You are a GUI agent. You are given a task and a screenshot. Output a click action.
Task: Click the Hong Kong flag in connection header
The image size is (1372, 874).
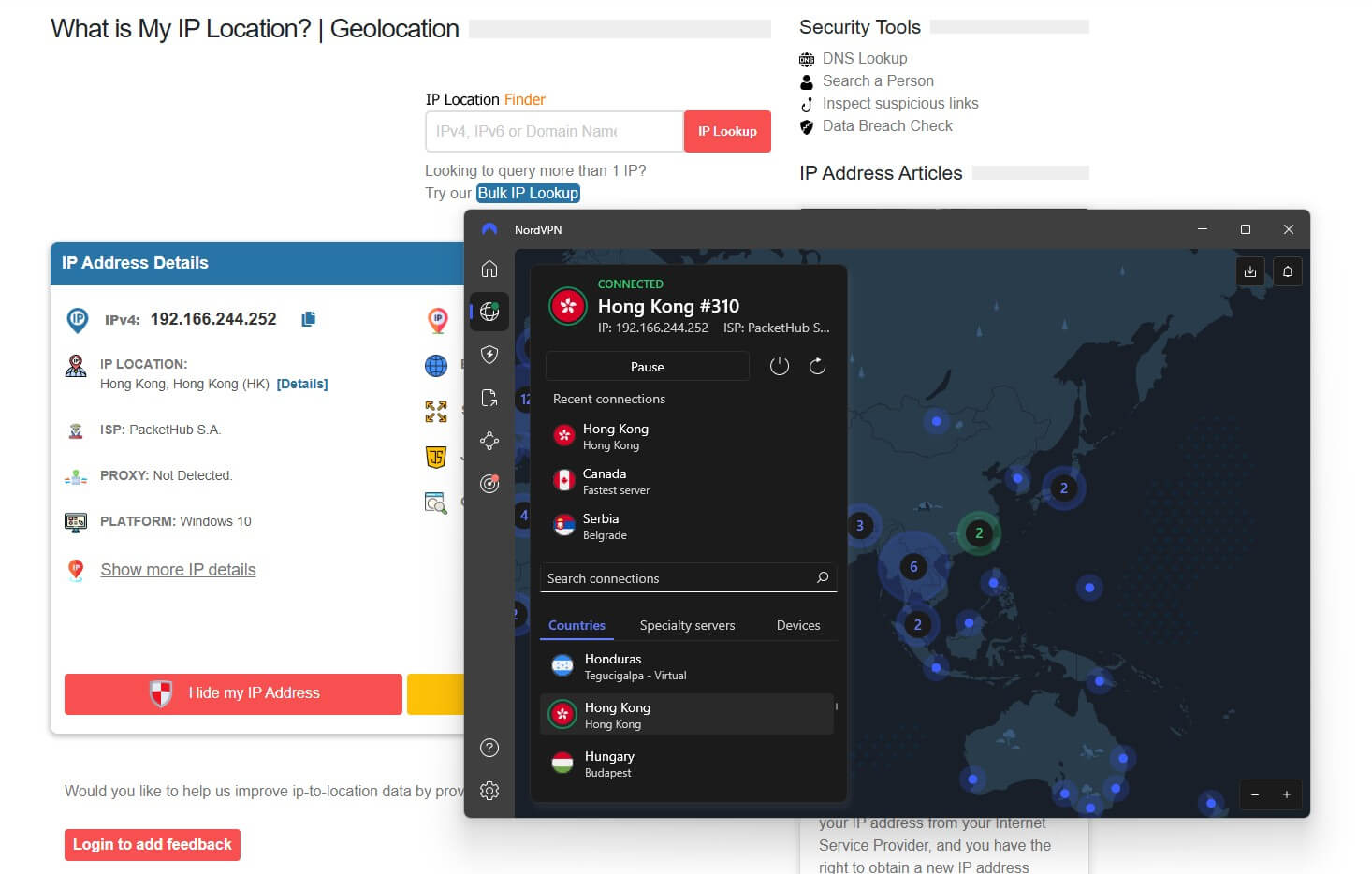click(567, 306)
